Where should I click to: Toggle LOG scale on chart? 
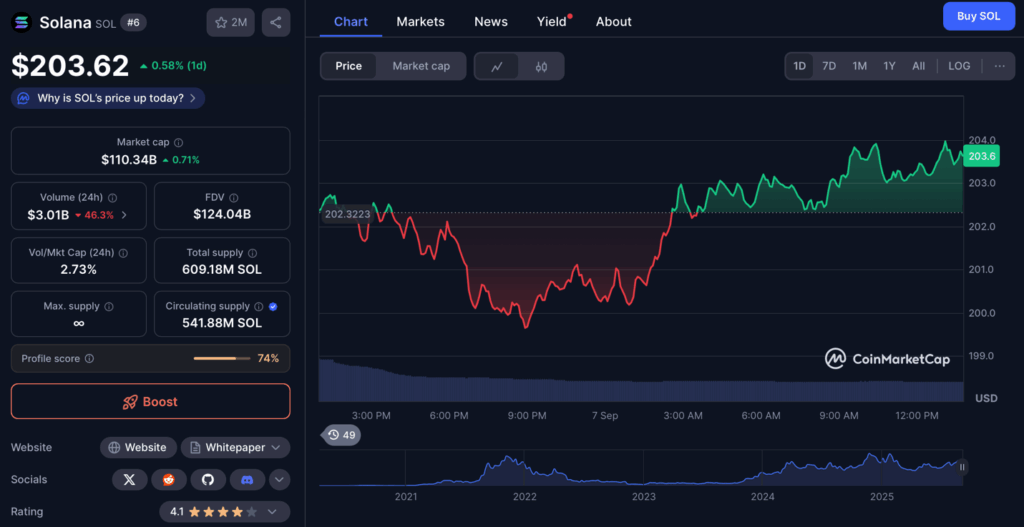tap(959, 66)
